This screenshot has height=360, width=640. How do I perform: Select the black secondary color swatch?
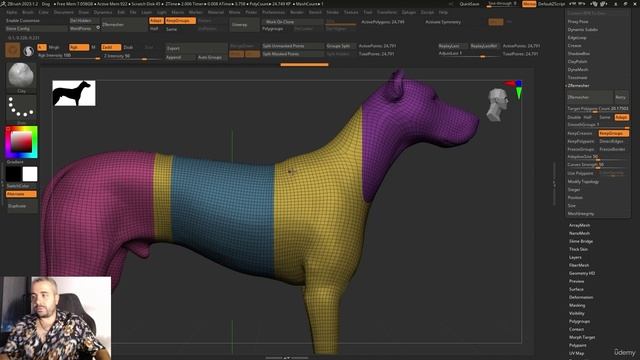point(13,174)
